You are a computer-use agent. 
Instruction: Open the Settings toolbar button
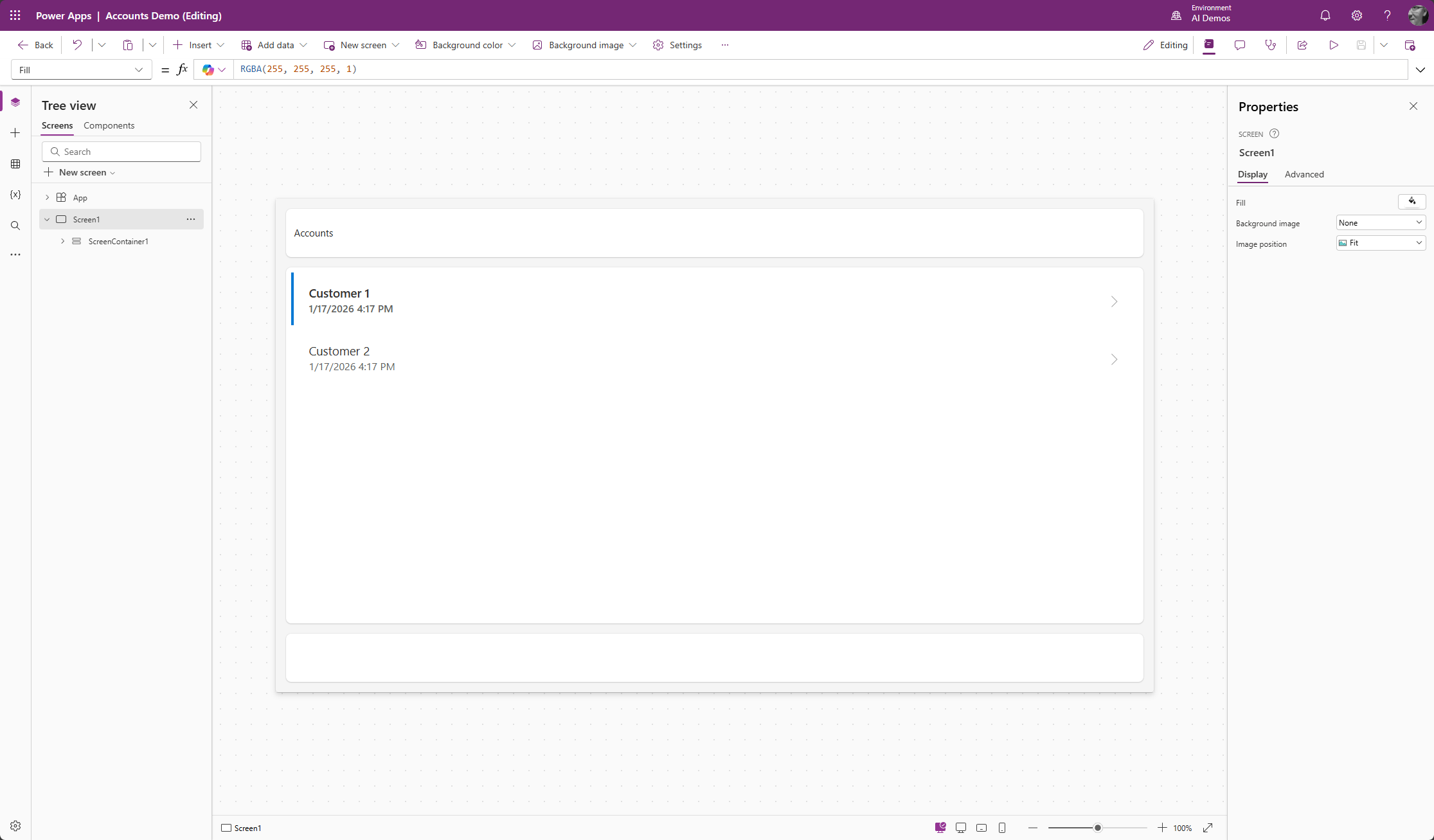point(677,45)
